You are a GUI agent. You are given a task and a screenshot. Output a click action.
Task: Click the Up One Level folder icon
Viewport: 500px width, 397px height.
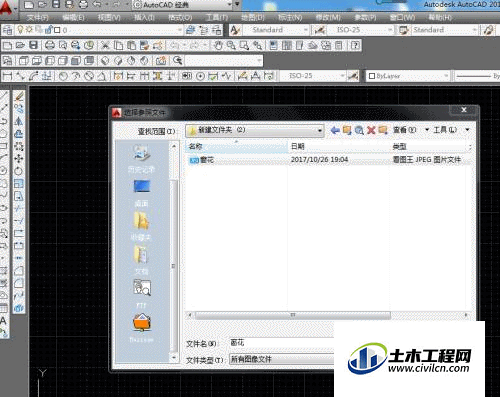click(x=347, y=130)
